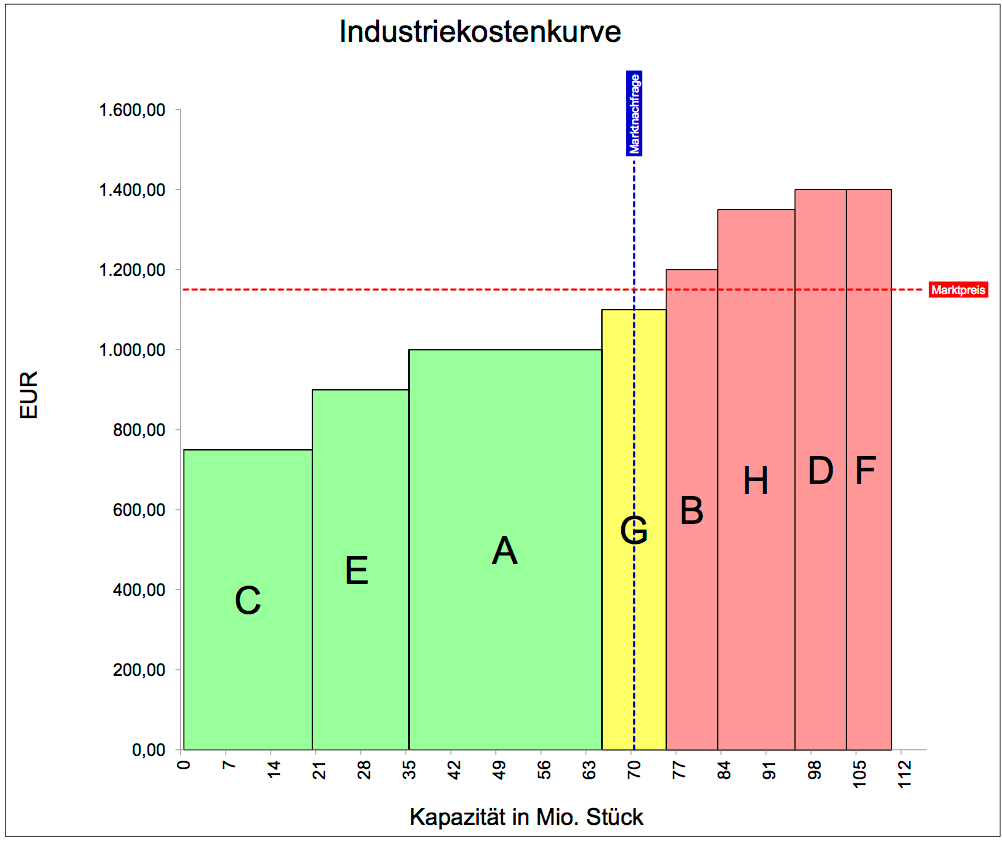This screenshot has height=842, width=1002.
Task: Click the red bar labeled D
Action: click(x=820, y=471)
